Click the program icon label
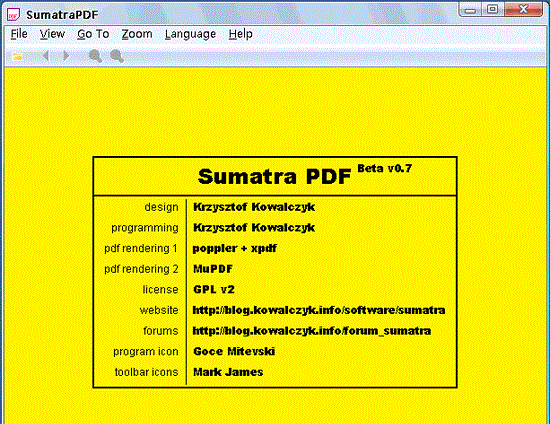 coord(146,352)
